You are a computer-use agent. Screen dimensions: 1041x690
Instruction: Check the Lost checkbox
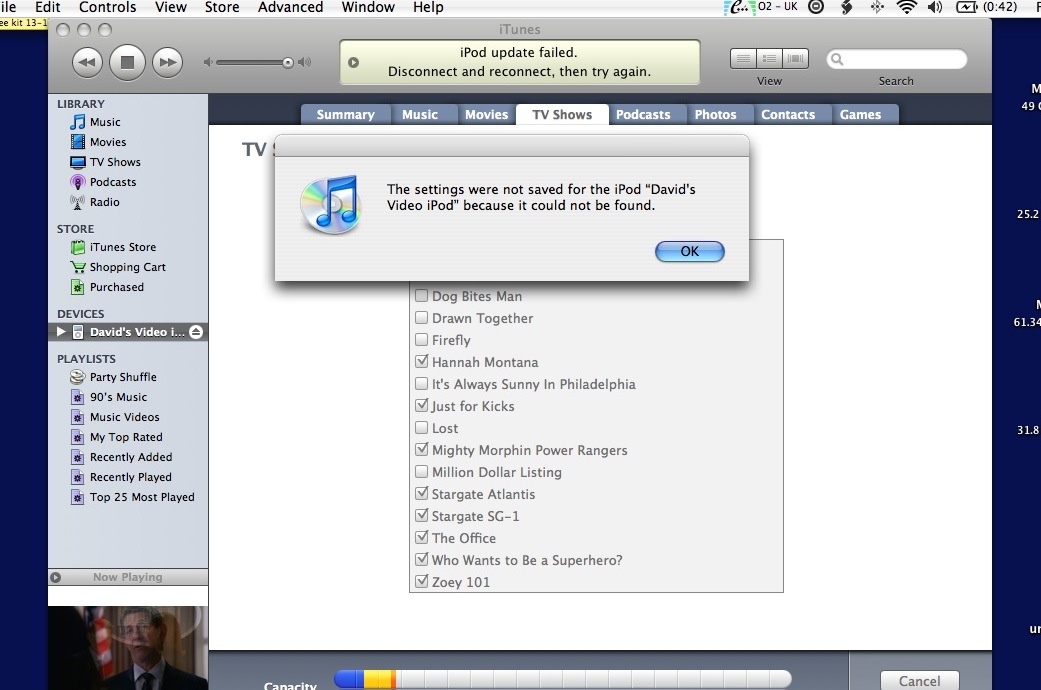[x=421, y=427]
